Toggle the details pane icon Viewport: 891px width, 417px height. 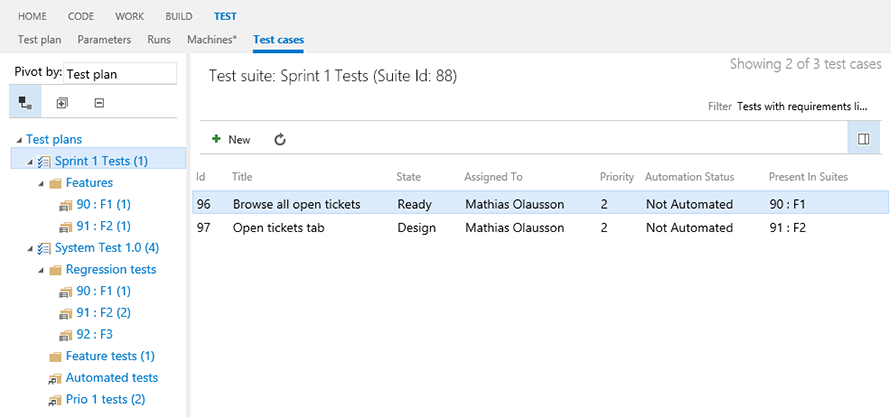864,139
